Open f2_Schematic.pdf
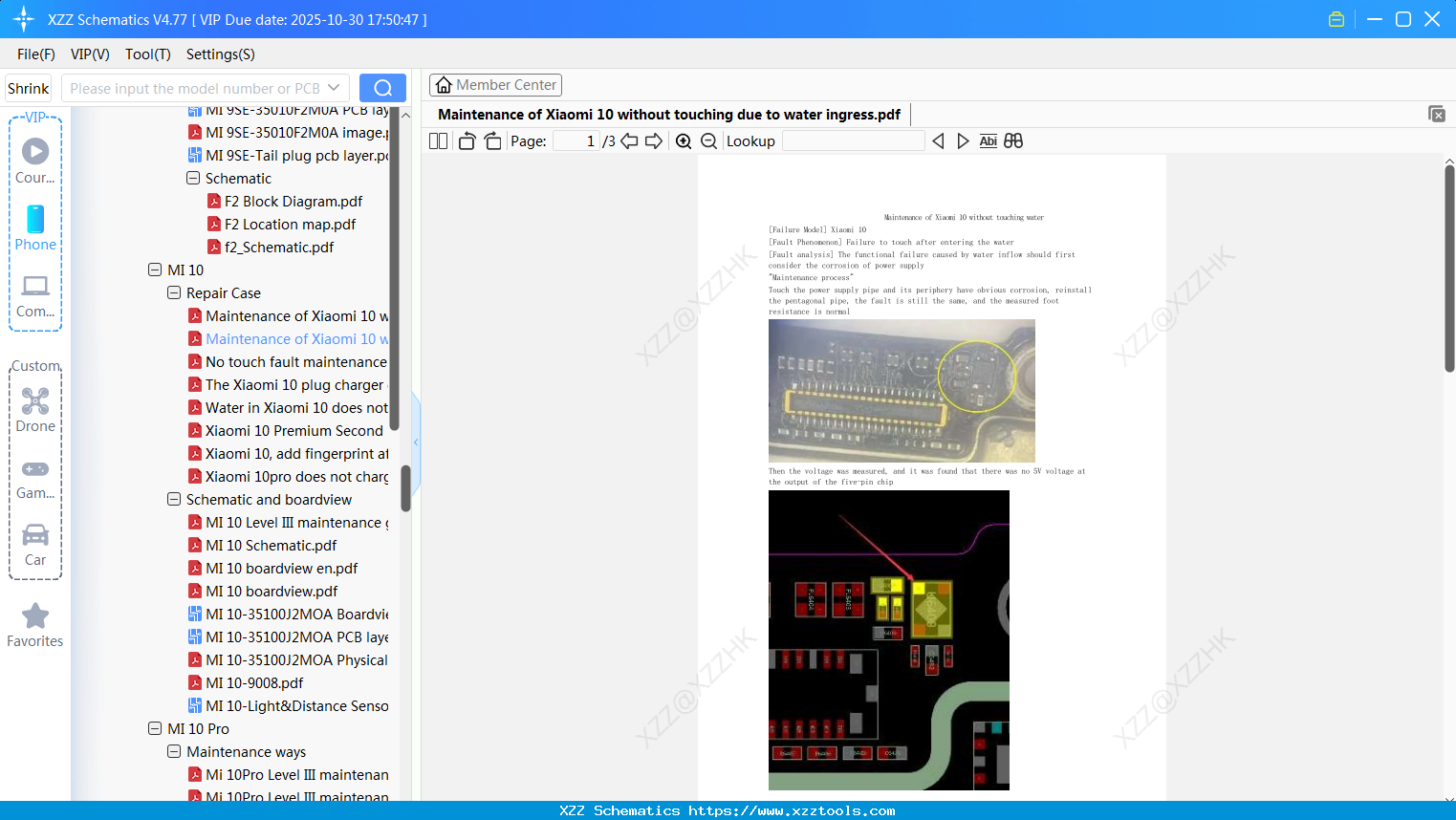 pos(279,247)
